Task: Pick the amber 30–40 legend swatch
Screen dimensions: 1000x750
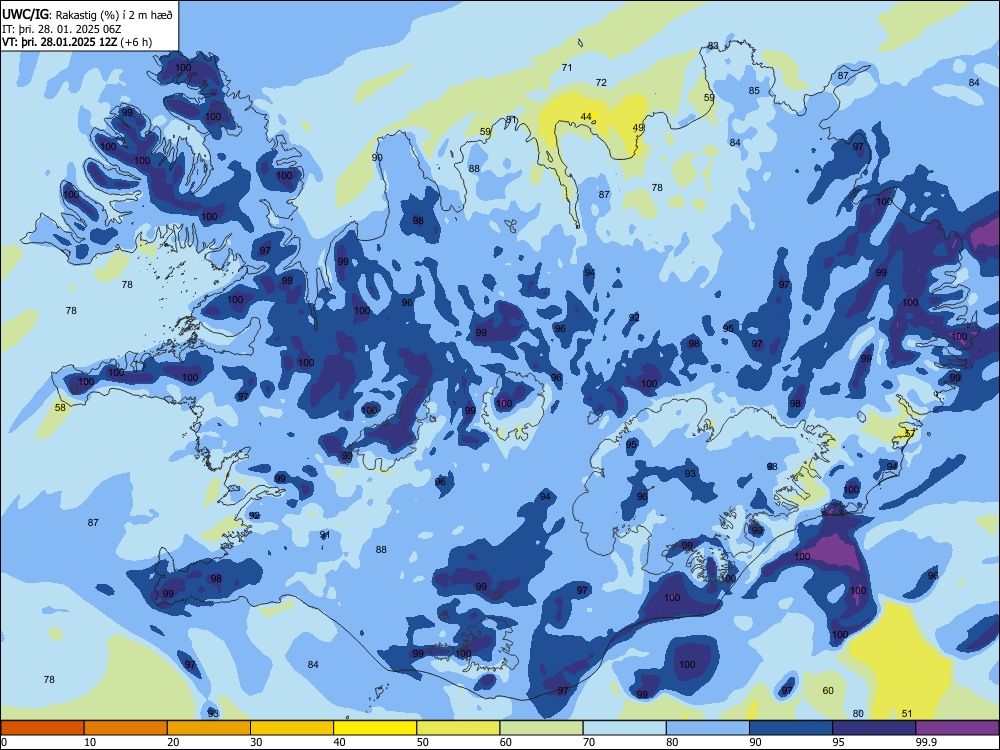Action: (x=292, y=728)
